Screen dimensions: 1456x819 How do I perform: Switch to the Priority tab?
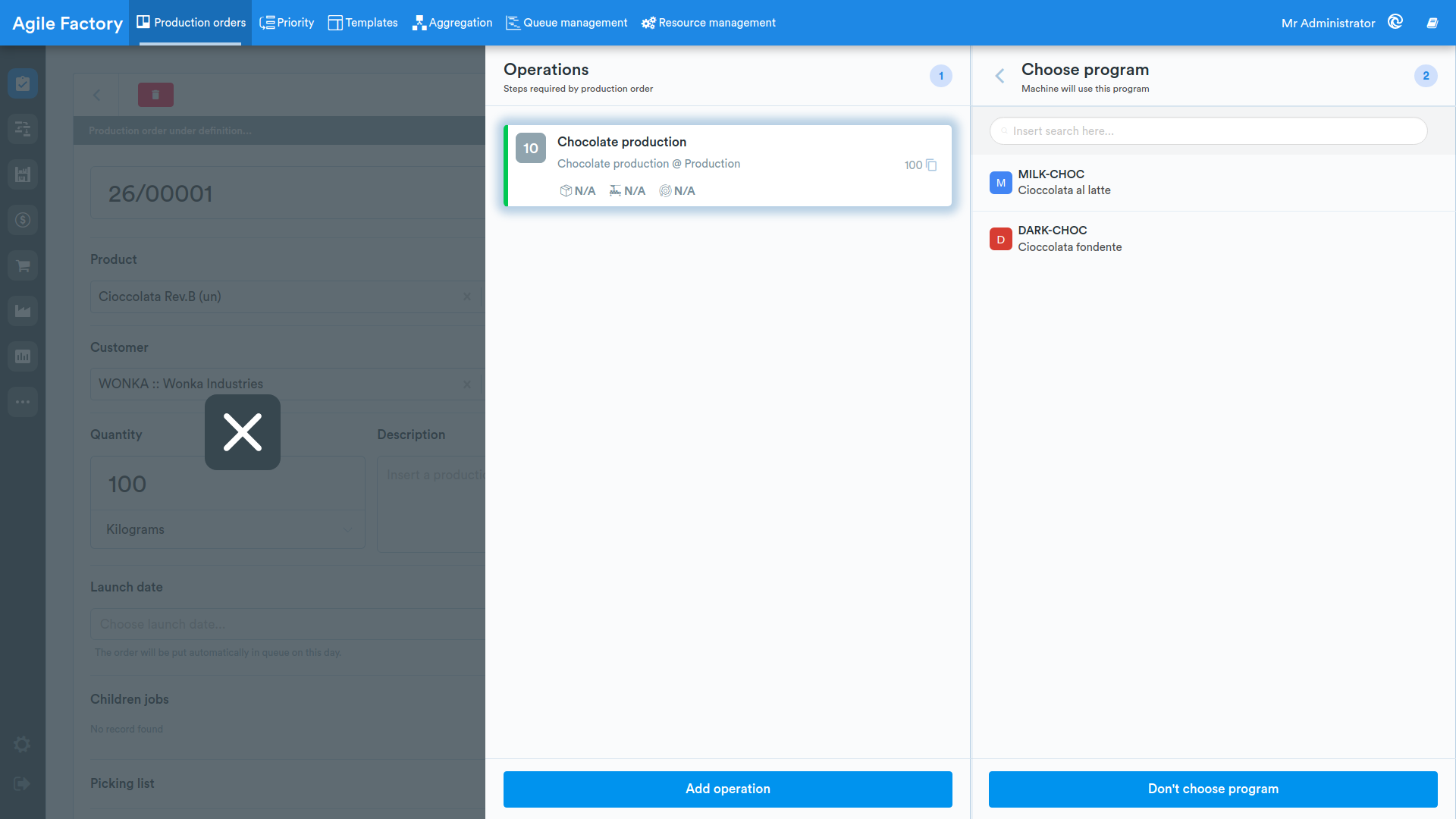(x=287, y=23)
